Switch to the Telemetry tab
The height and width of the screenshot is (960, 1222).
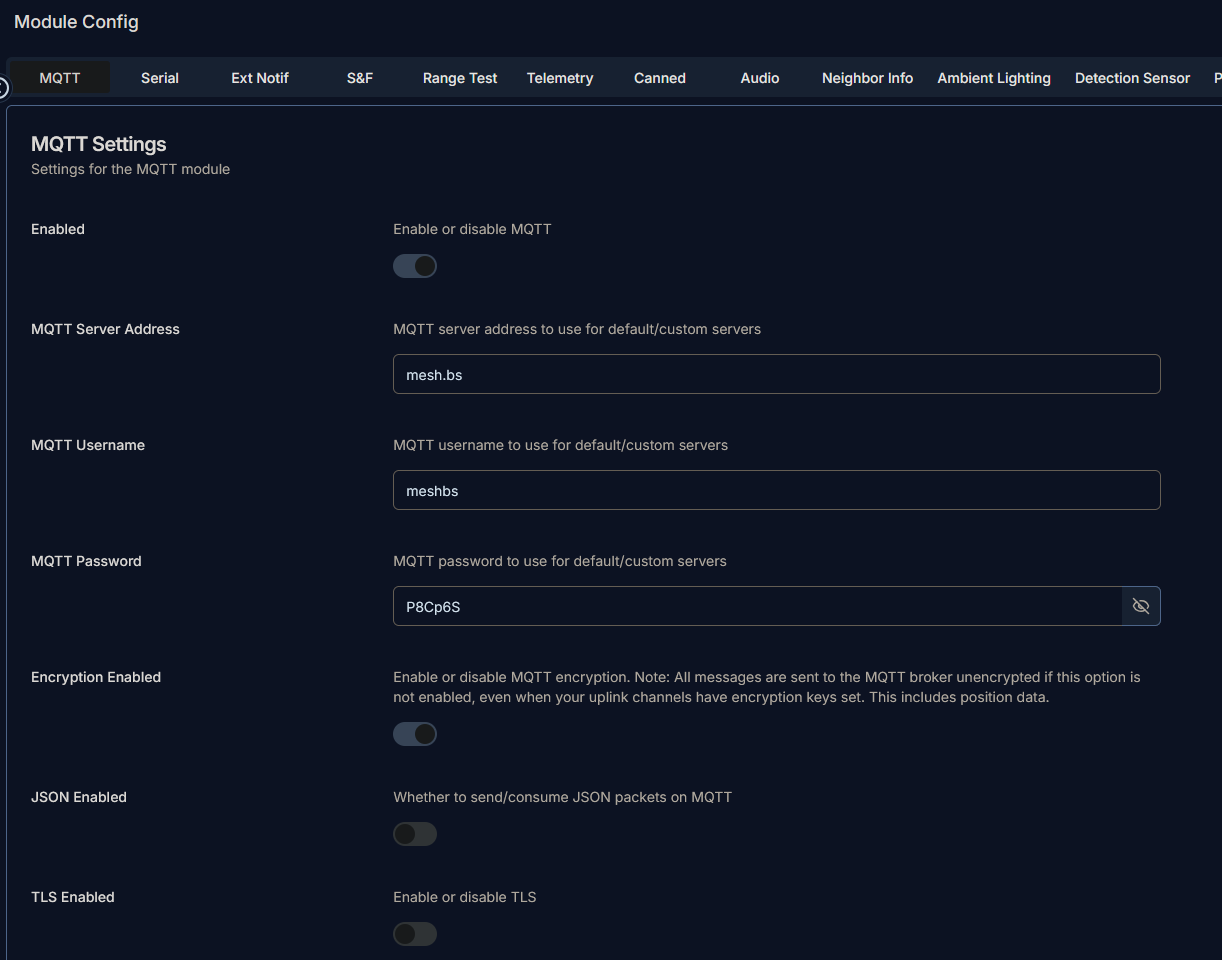[560, 78]
